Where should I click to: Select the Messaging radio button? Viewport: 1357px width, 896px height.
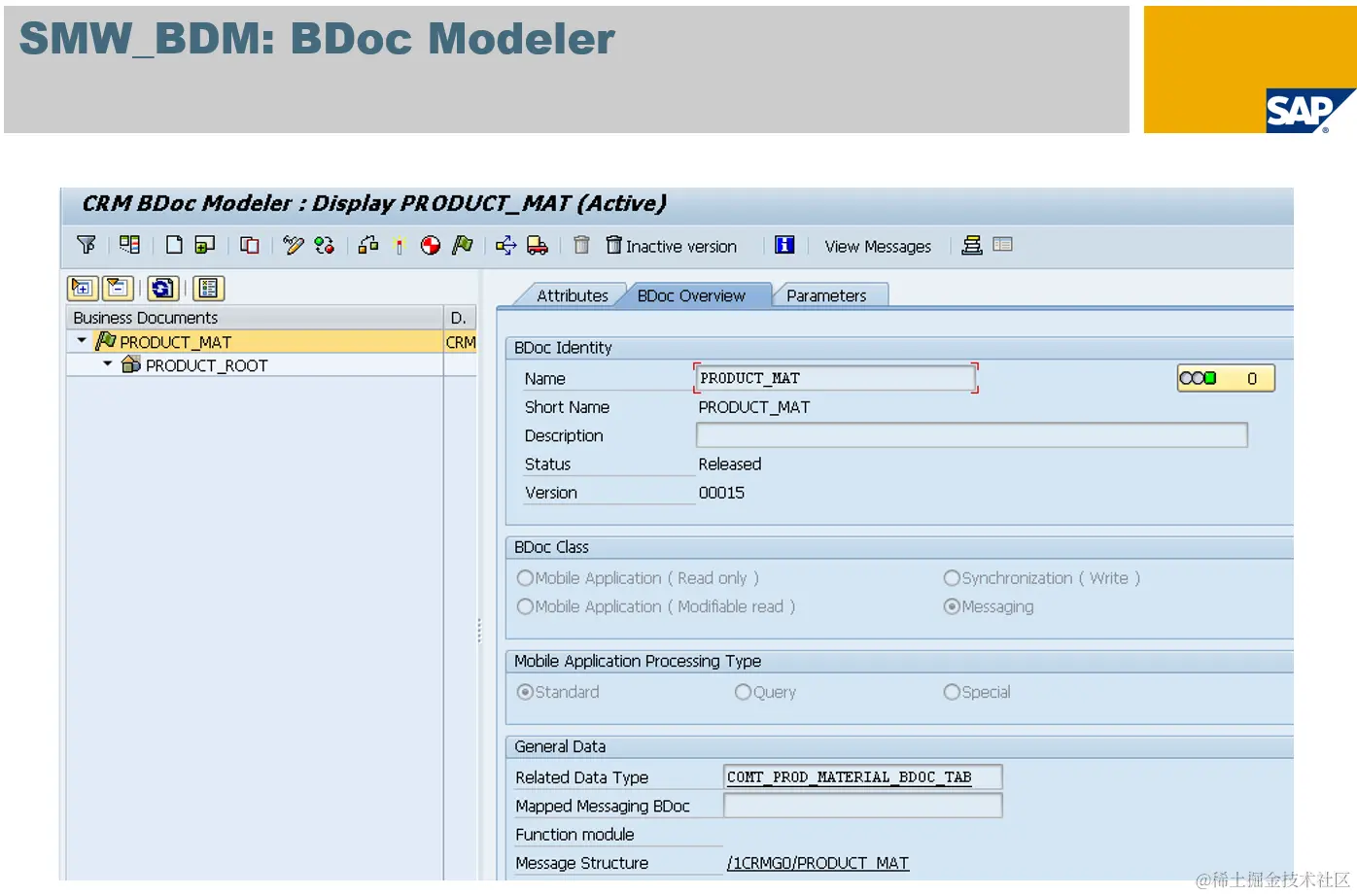[952, 606]
